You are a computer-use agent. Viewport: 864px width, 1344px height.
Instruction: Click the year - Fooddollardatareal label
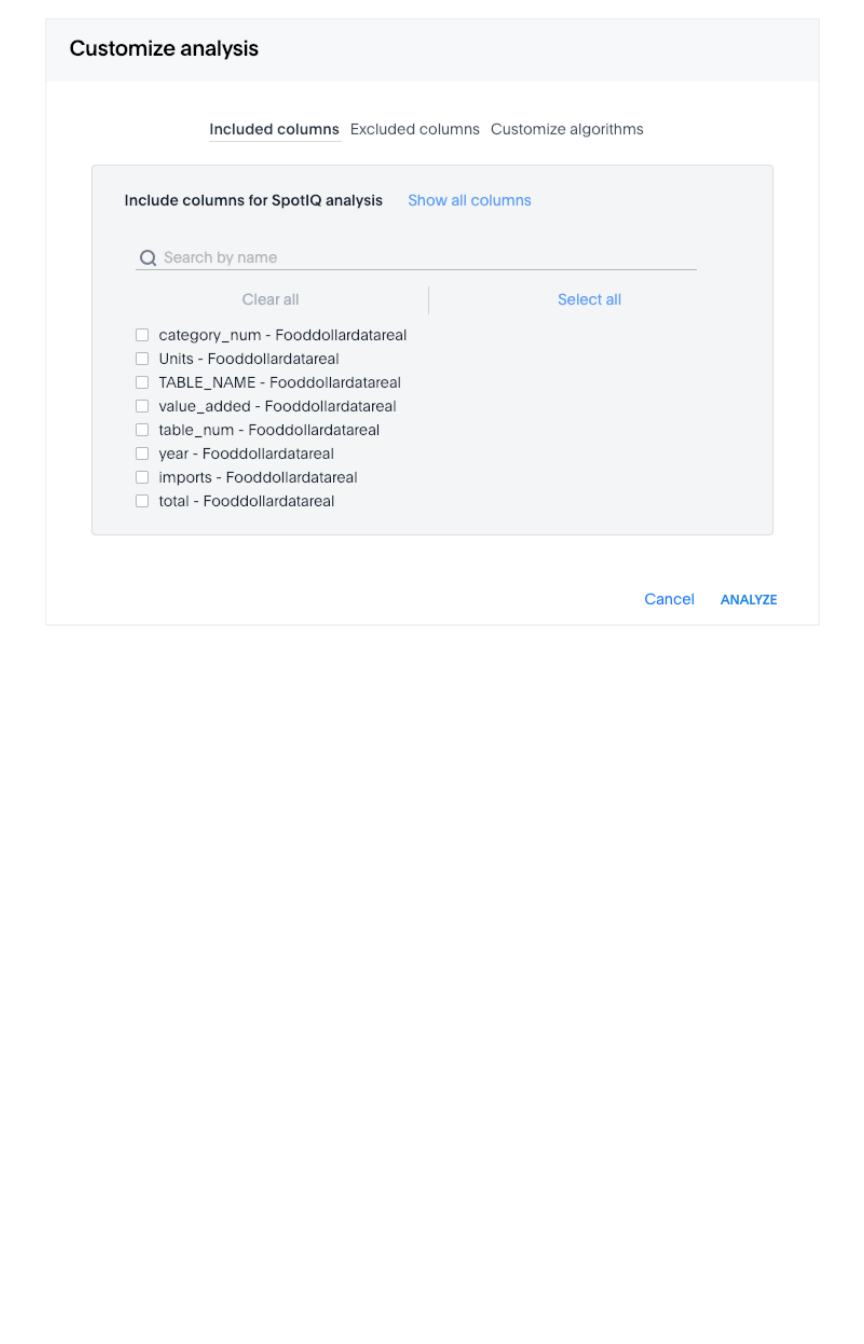pos(246,454)
